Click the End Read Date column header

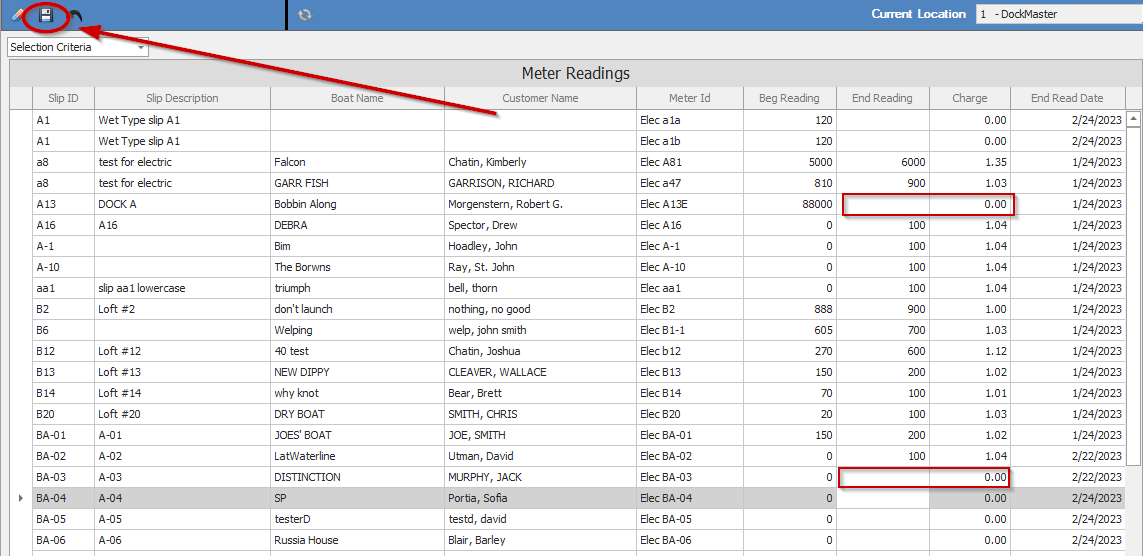pos(1067,98)
